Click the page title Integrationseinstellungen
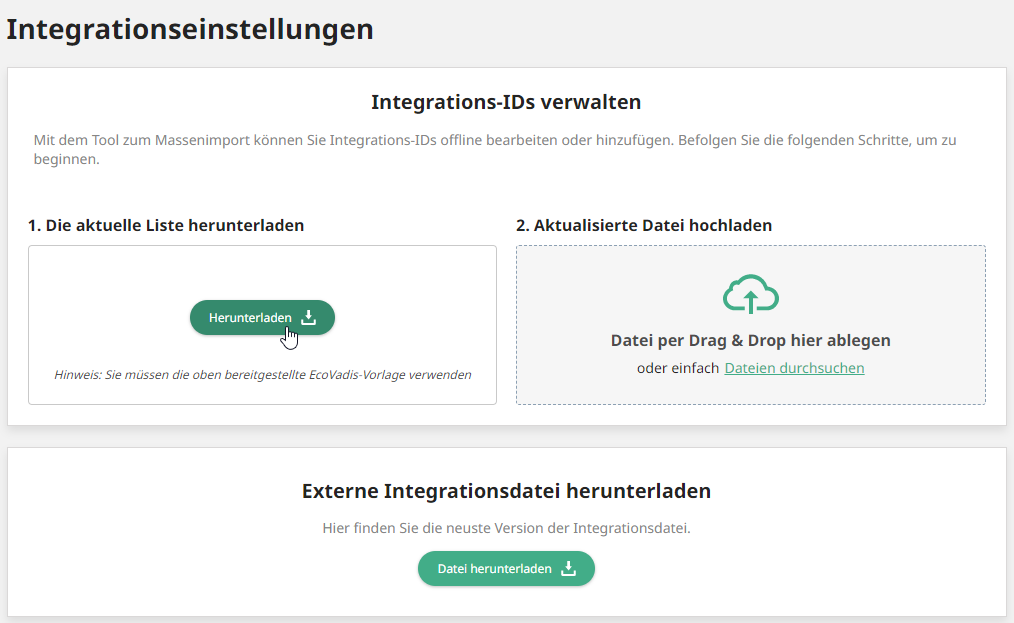The height and width of the screenshot is (623, 1014). (x=190, y=28)
